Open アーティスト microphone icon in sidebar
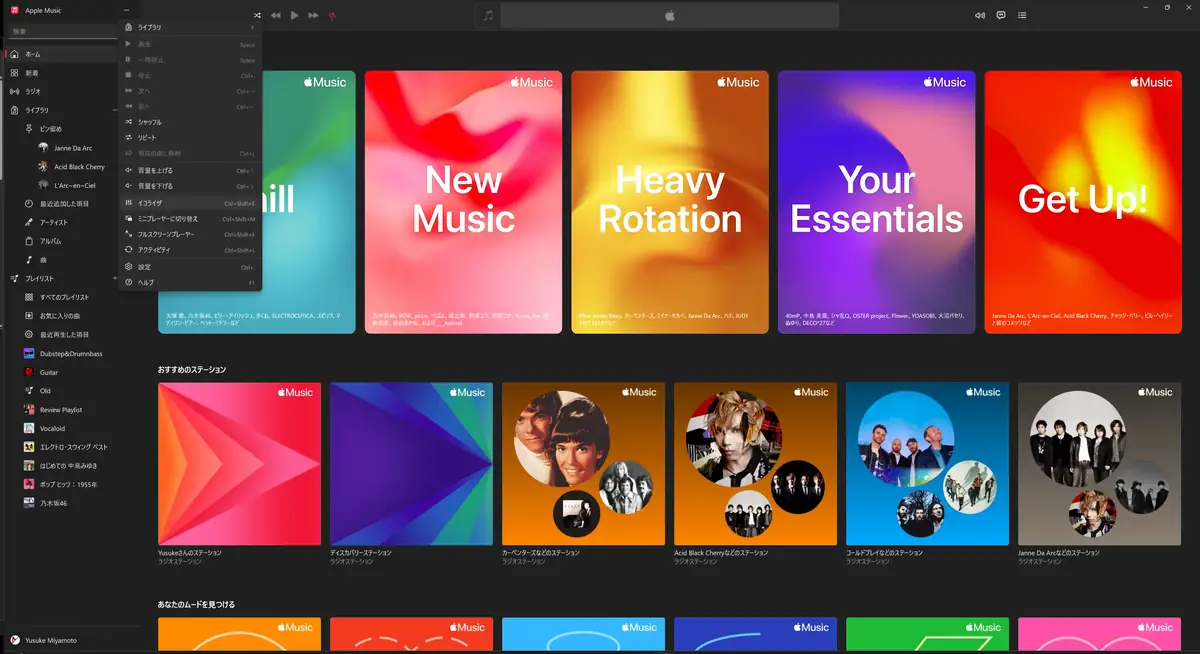This screenshot has height=654, width=1200. coord(29,222)
